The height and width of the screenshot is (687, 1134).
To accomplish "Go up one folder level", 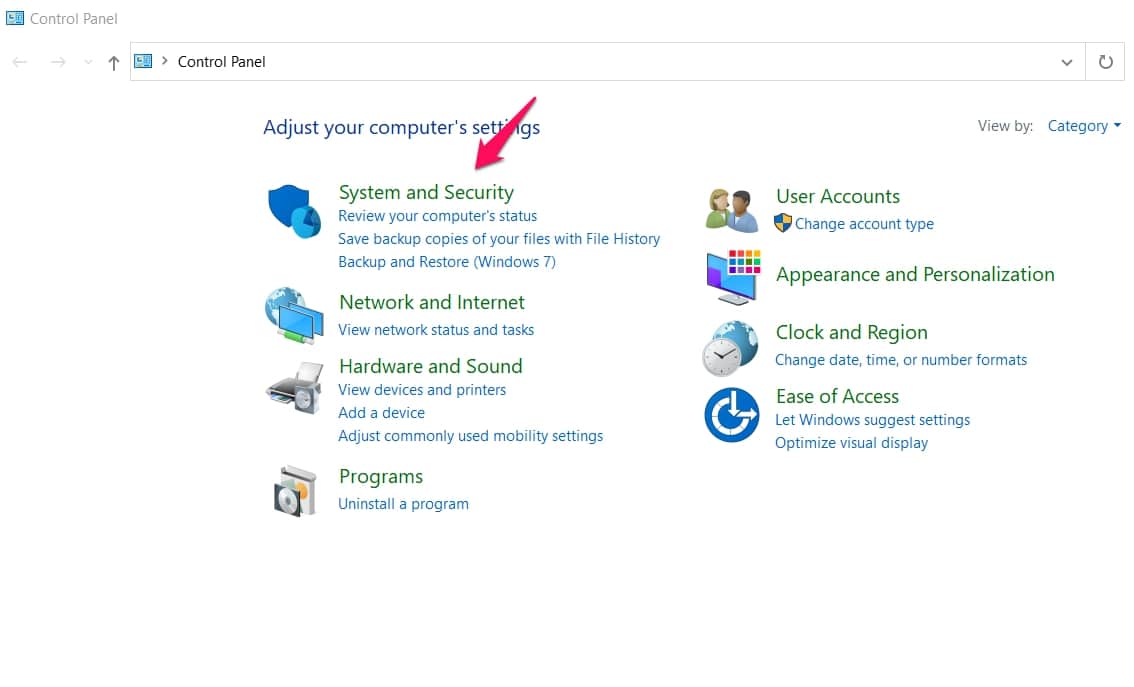I will pos(114,63).
